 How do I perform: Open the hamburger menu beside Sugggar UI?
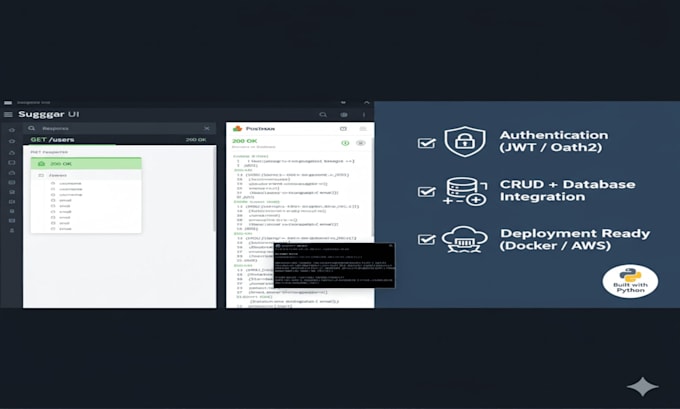point(8,115)
